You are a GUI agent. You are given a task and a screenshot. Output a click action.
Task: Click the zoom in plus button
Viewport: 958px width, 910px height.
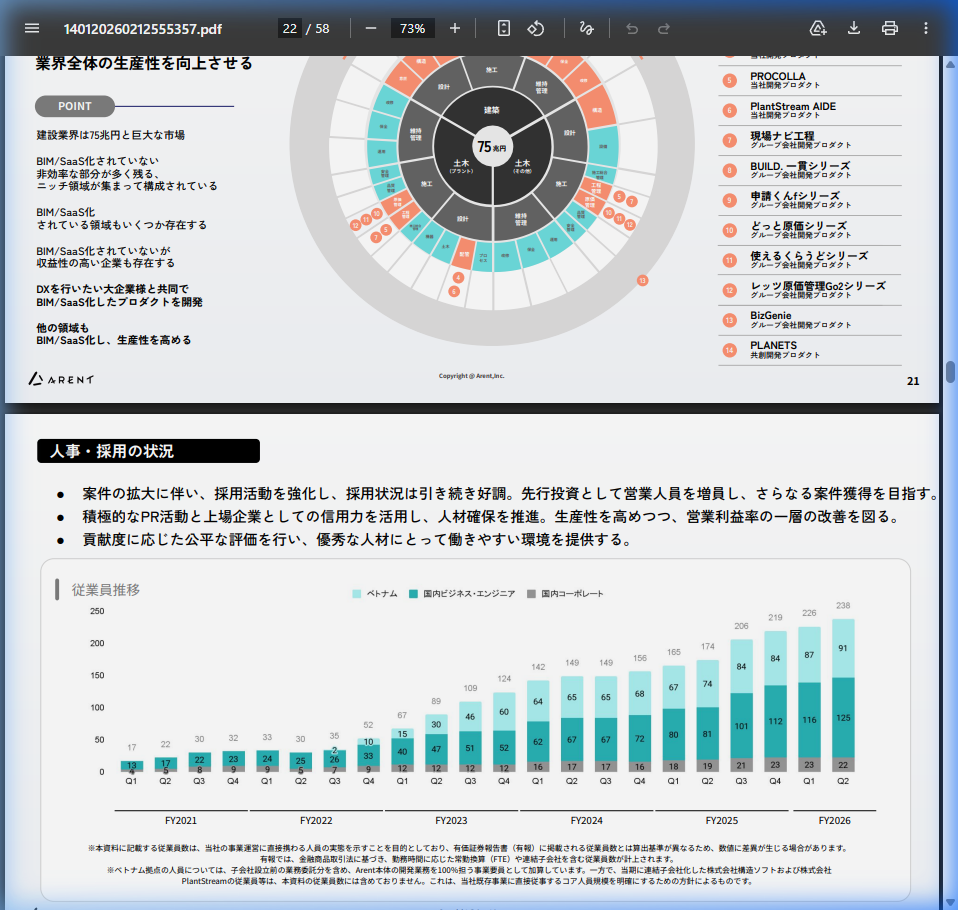tap(455, 28)
